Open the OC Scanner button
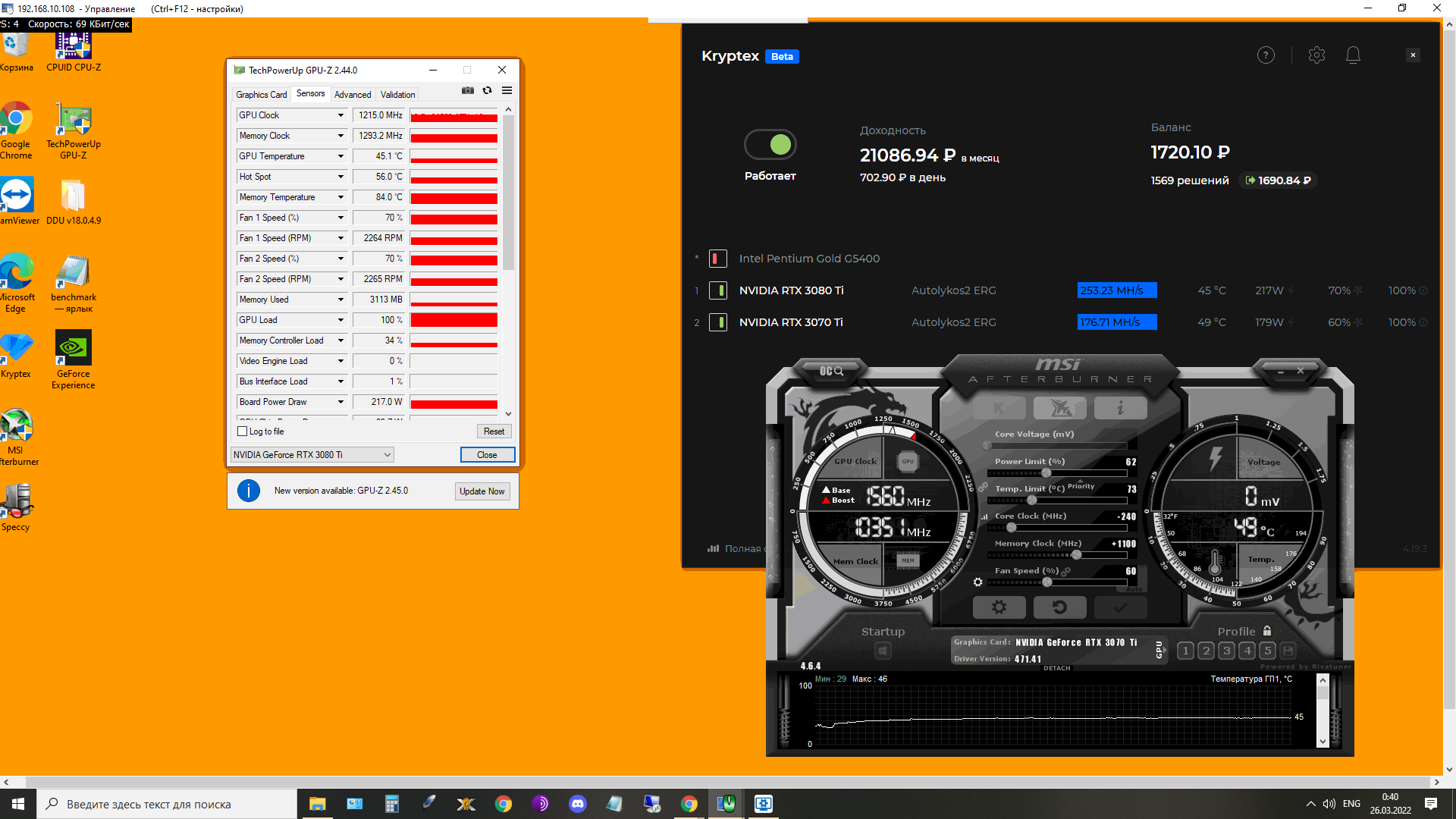Viewport: 1456px width, 819px height. 831,371
